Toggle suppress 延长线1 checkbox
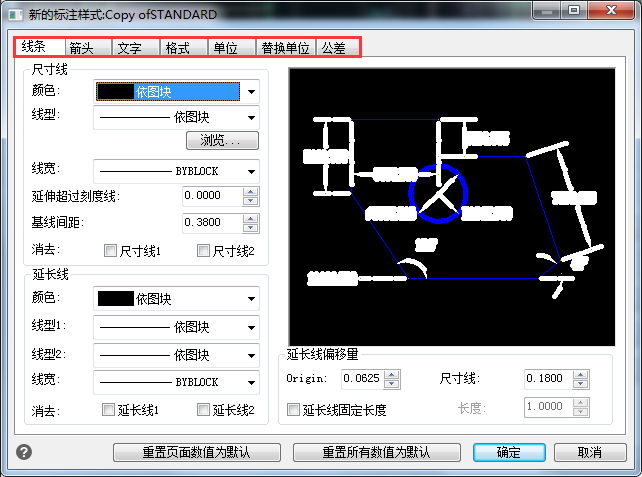 108,409
